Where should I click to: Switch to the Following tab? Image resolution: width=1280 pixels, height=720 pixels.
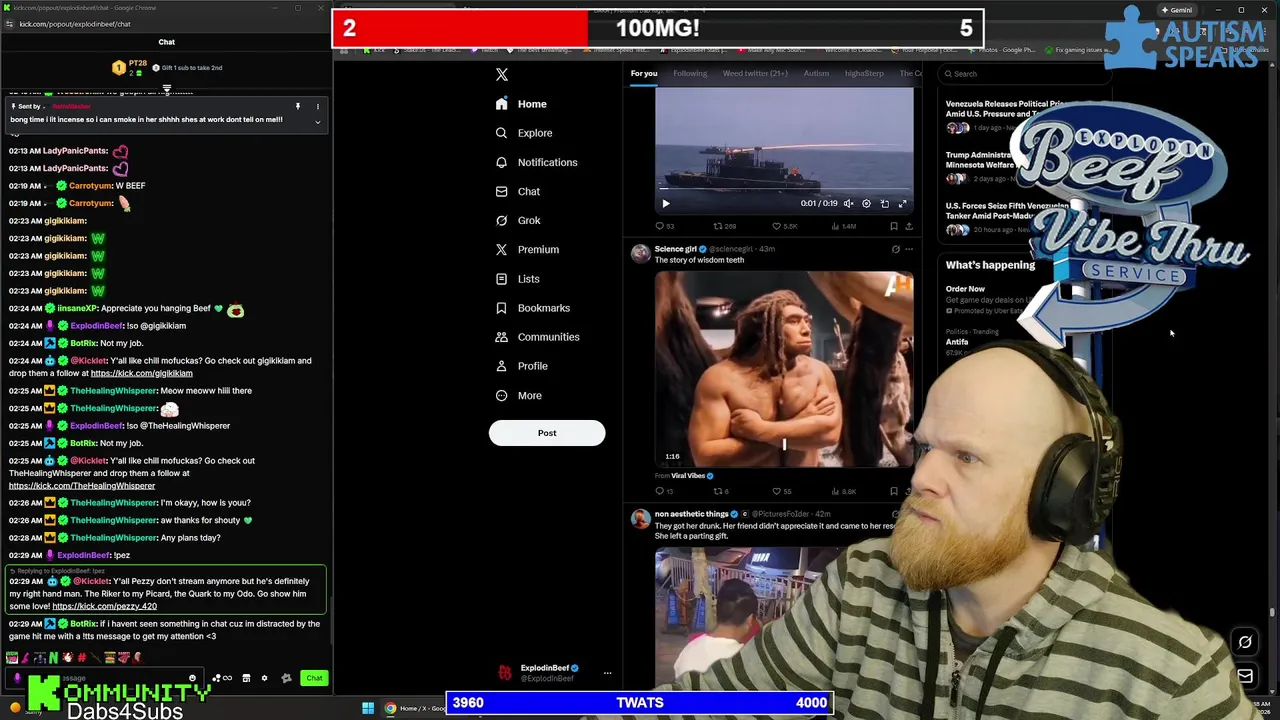690,73
